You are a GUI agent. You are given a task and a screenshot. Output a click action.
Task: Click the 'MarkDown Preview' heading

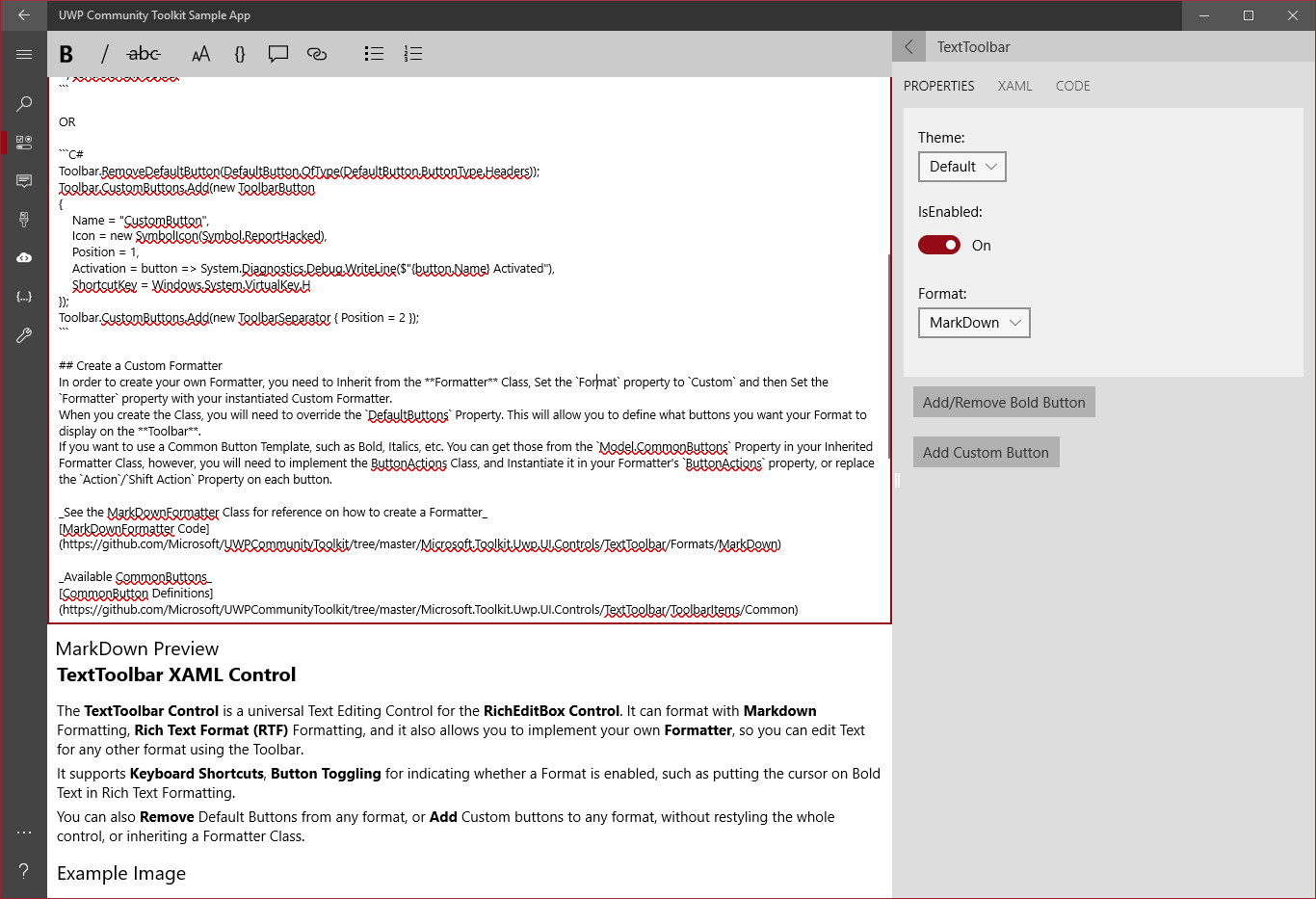click(x=137, y=648)
